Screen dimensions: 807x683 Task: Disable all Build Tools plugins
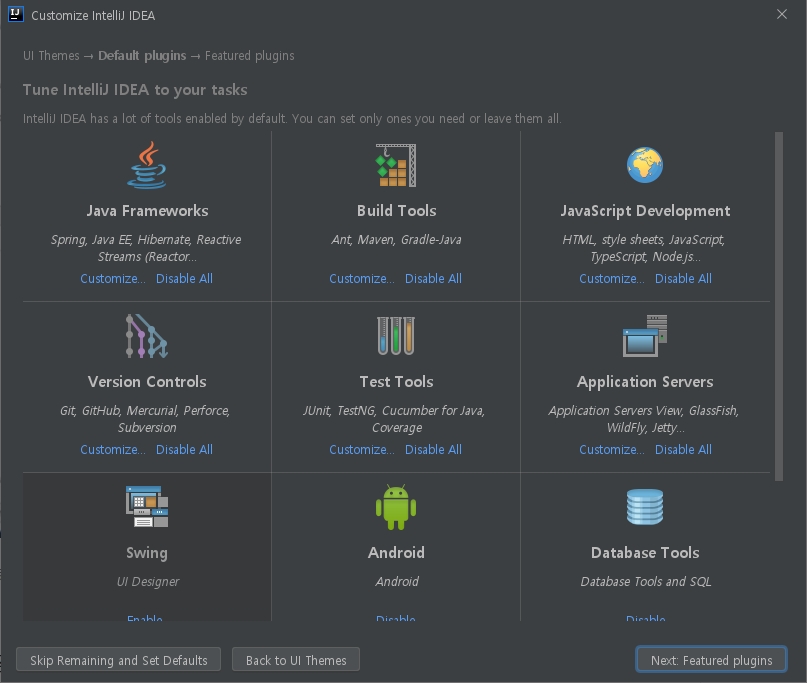click(x=433, y=278)
